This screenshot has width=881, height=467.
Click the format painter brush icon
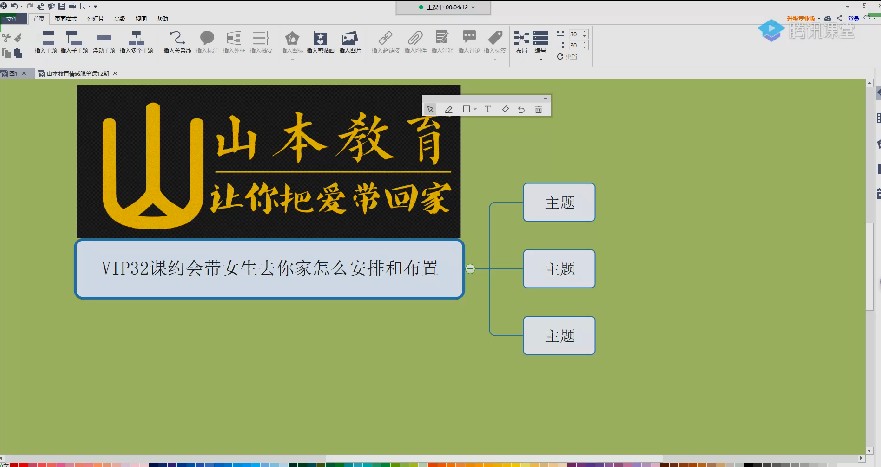coord(18,38)
